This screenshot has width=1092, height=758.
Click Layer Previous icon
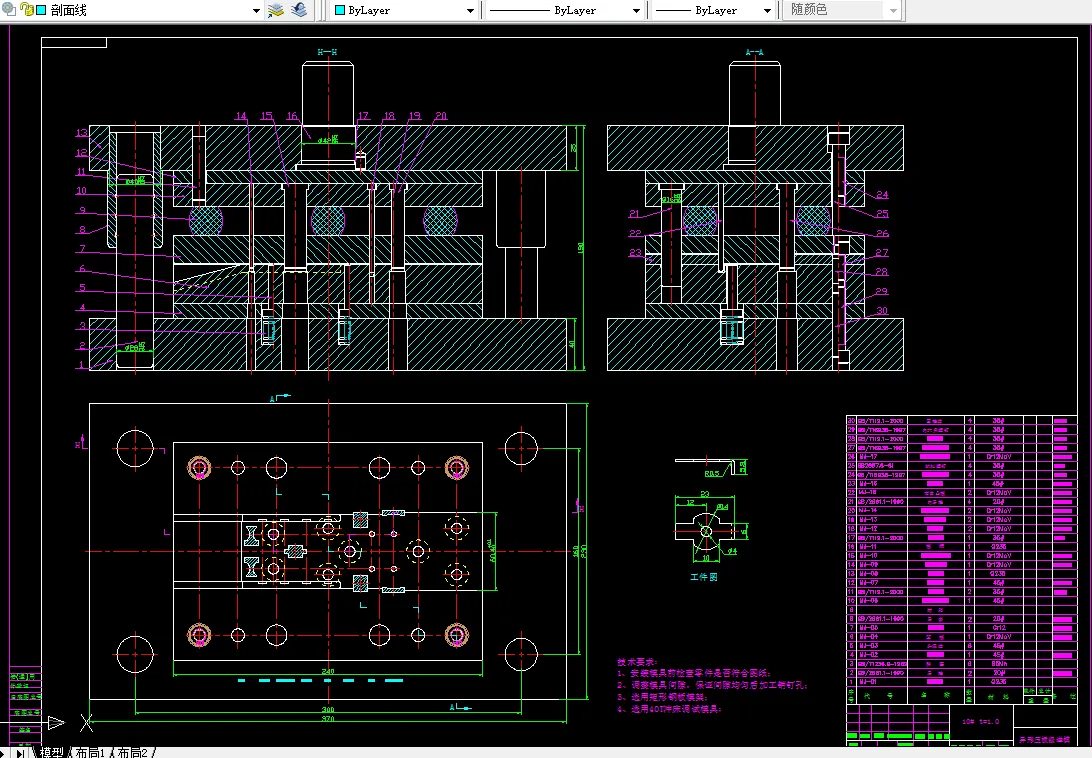click(299, 10)
